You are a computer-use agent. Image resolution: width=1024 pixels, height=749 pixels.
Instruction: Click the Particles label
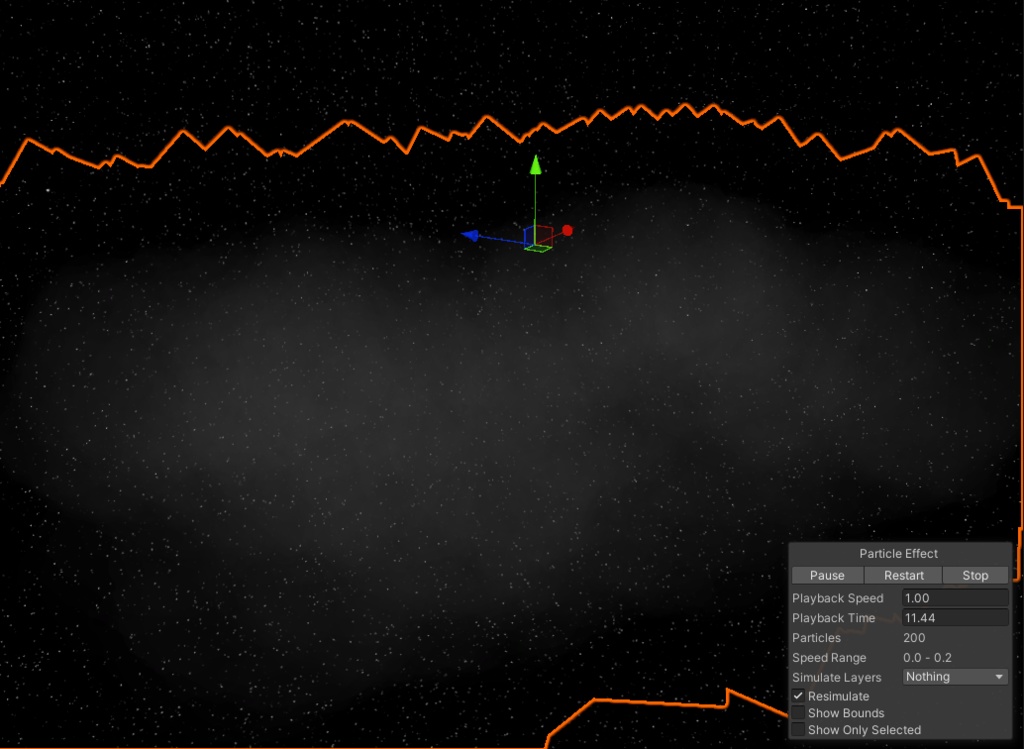(x=816, y=638)
